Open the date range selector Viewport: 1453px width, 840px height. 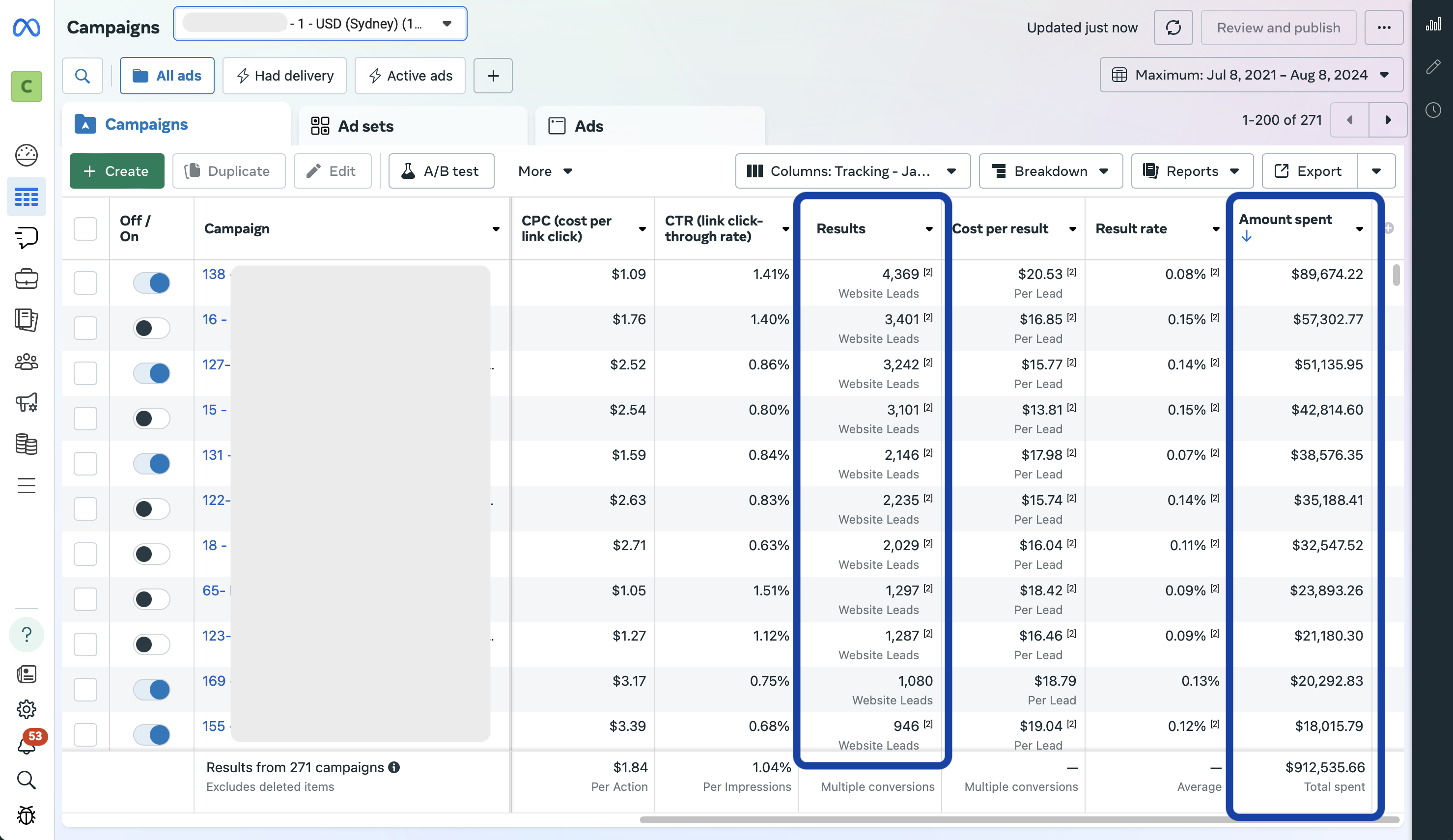coord(1251,75)
